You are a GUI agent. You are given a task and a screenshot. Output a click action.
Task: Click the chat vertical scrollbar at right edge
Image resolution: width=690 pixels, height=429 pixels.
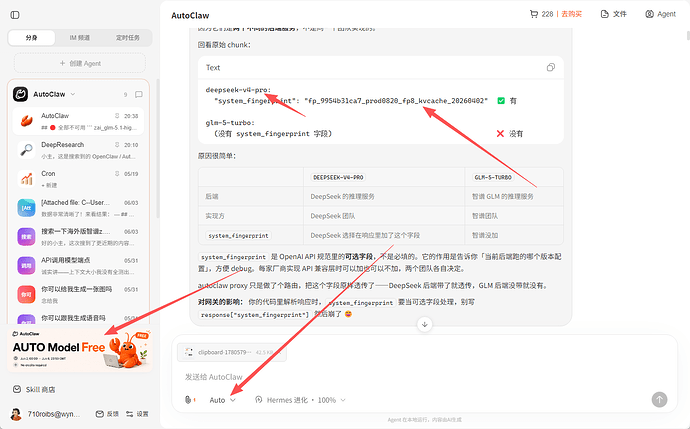(x=688, y=35)
